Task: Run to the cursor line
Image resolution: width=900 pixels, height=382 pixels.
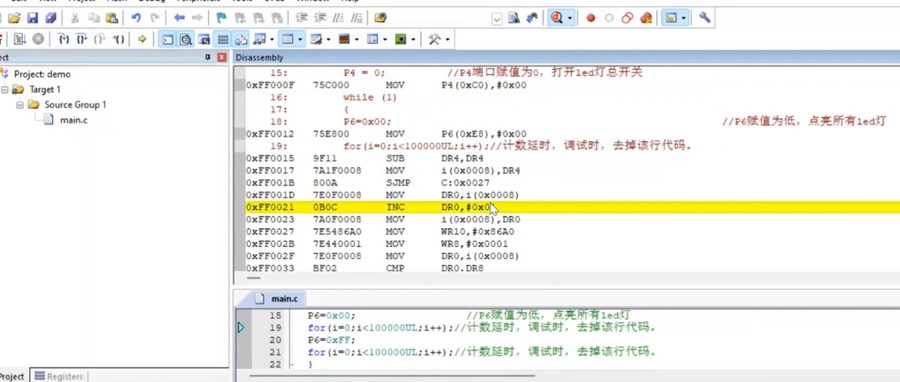Action: click(118, 39)
